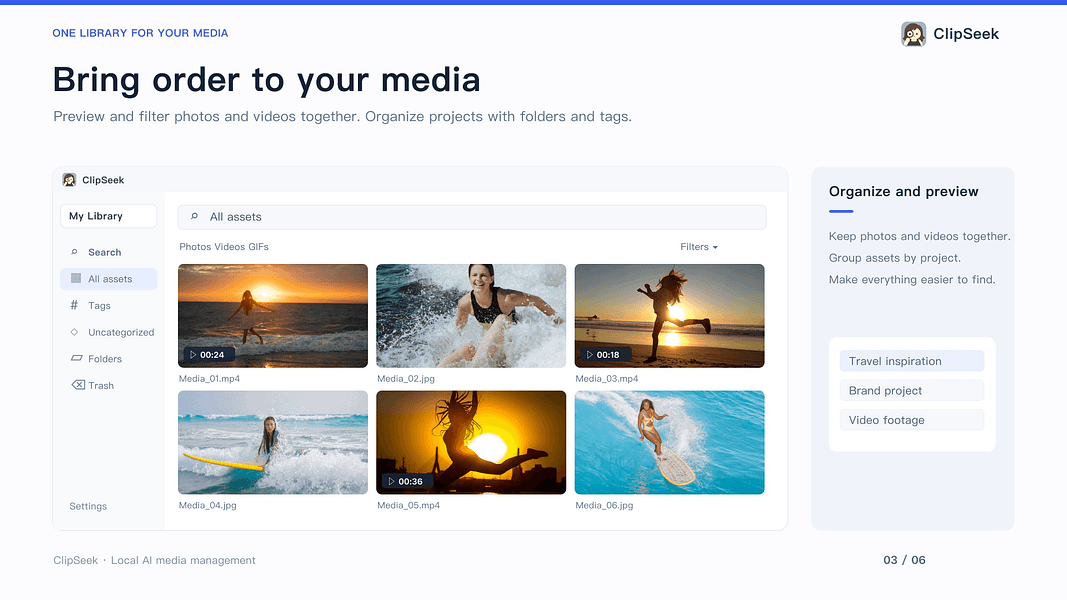Click the text Keep photos and videos together.
1067x600 pixels.
coord(919,236)
